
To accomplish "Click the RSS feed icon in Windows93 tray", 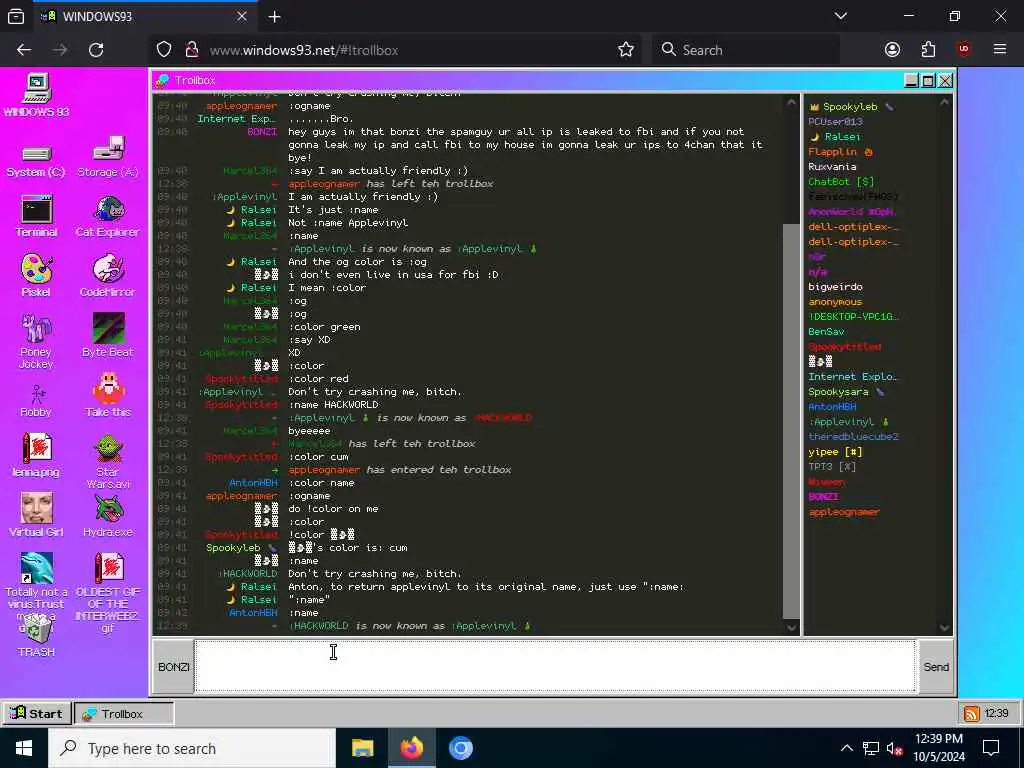I will click(971, 713).
